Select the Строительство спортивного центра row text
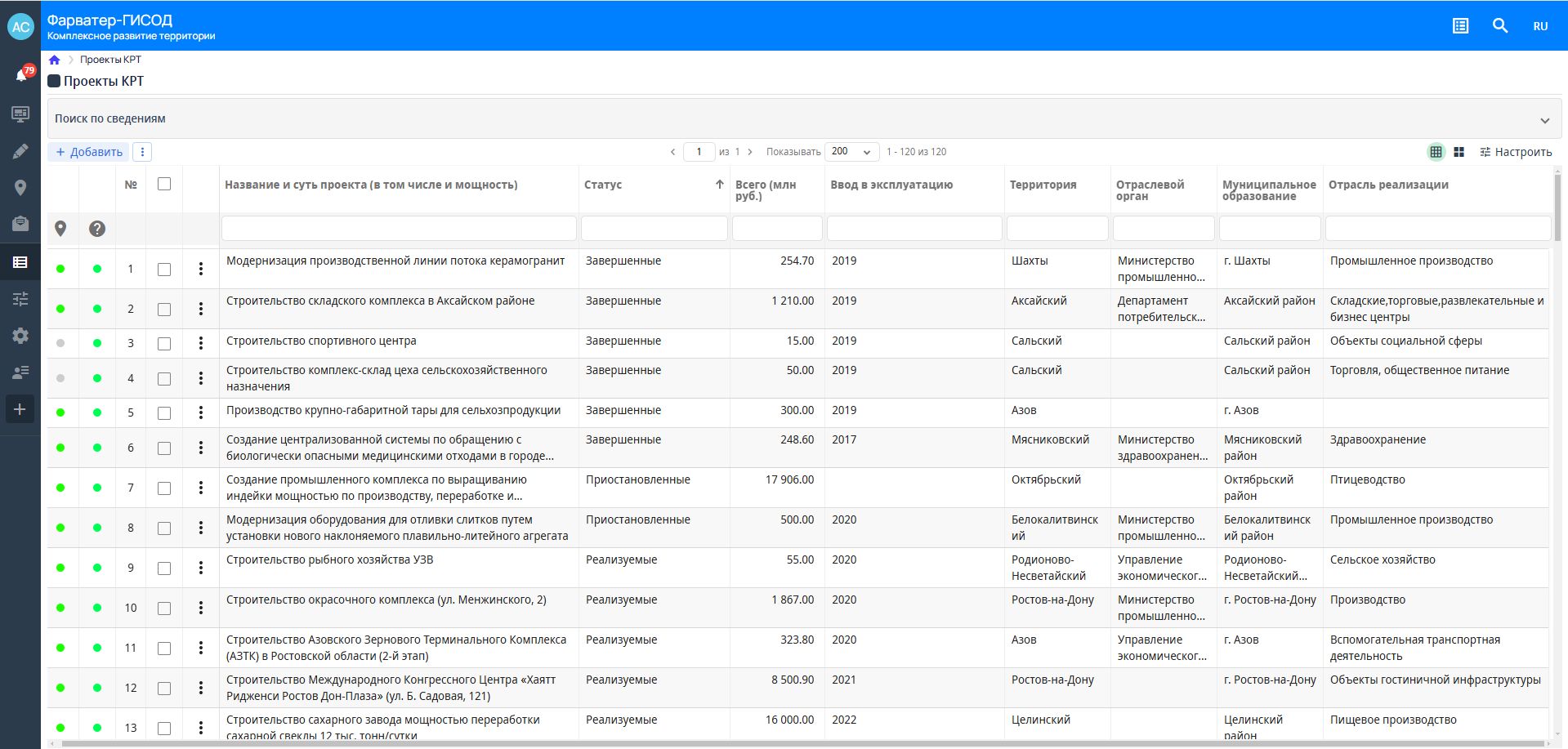 (321, 341)
